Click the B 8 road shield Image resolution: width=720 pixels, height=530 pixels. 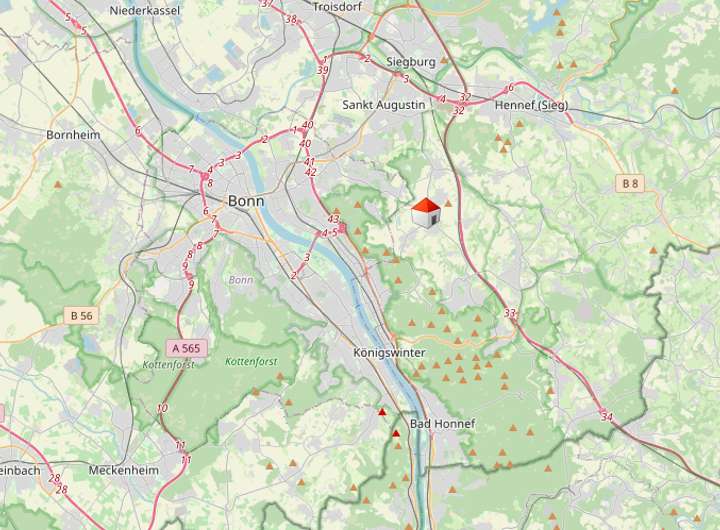(x=630, y=184)
